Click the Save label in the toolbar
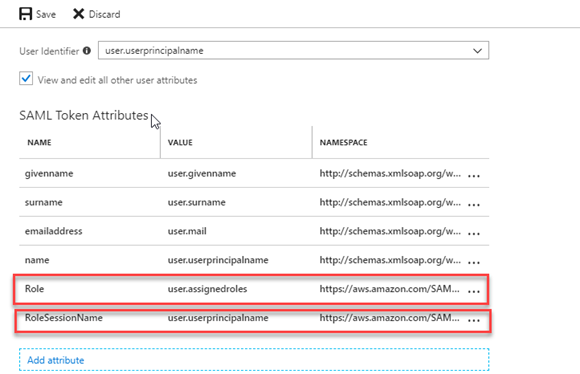 [x=46, y=14]
